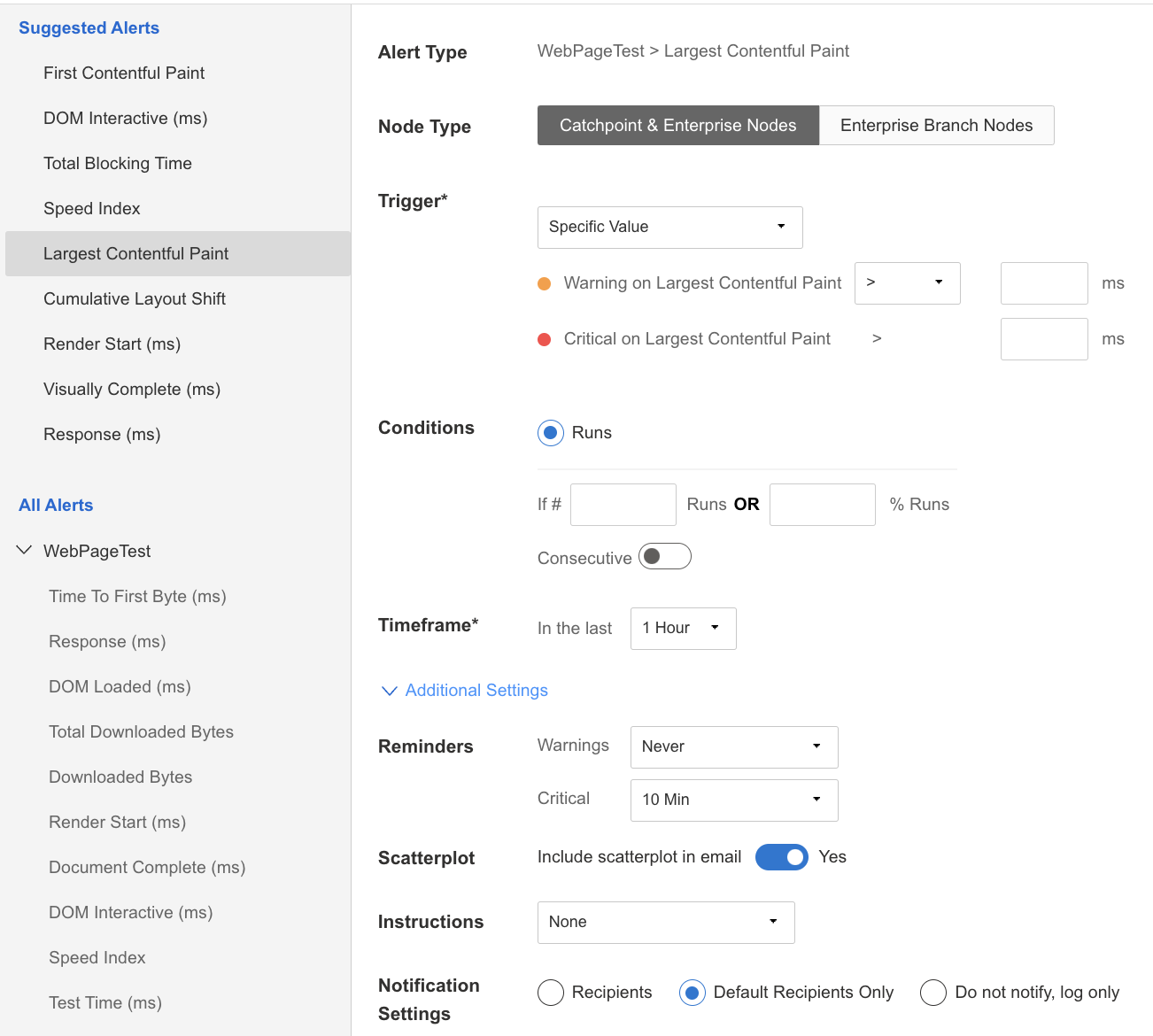Select suggested DOM Interactive (ms) alert

coord(126,119)
